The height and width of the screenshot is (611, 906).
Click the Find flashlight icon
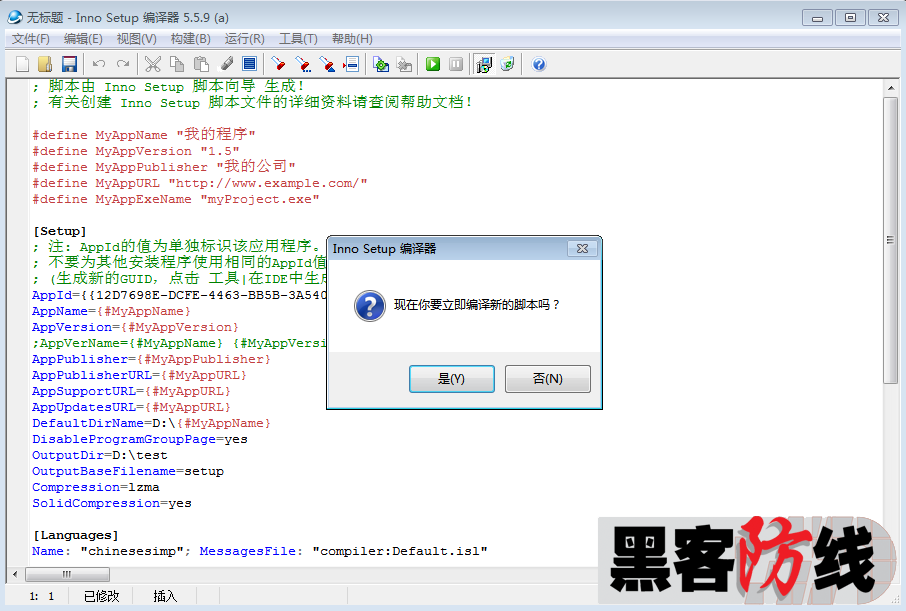click(x=279, y=64)
